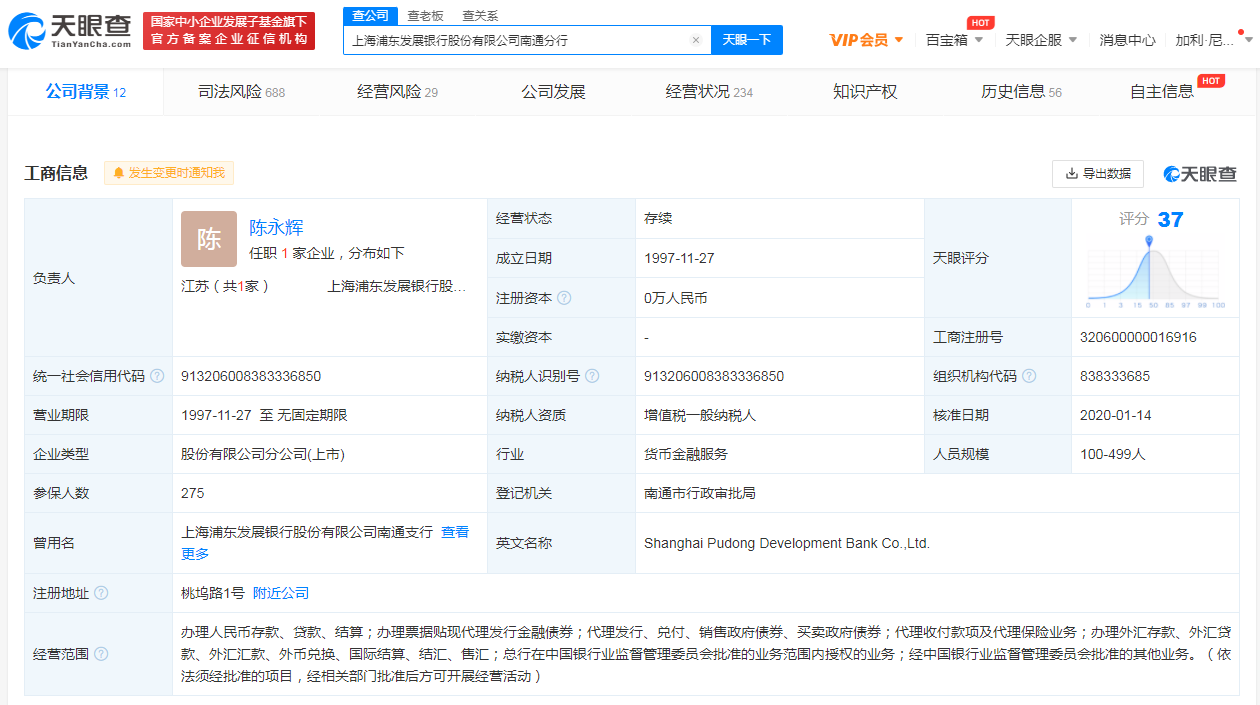
Task: Click the help icon beside 注册资本
Action: click(x=564, y=298)
